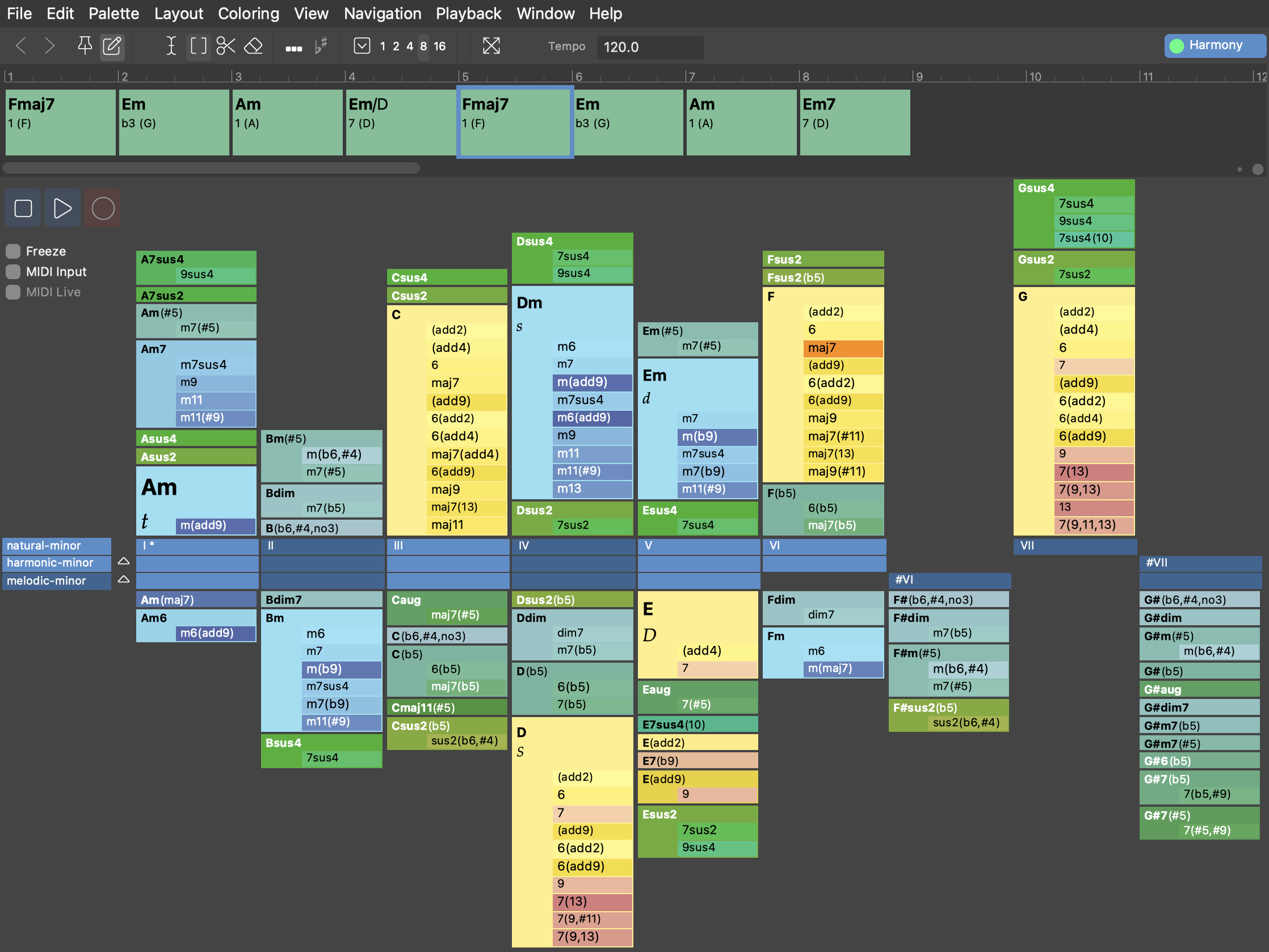Expand the melodic-minor row arrow

[123, 580]
